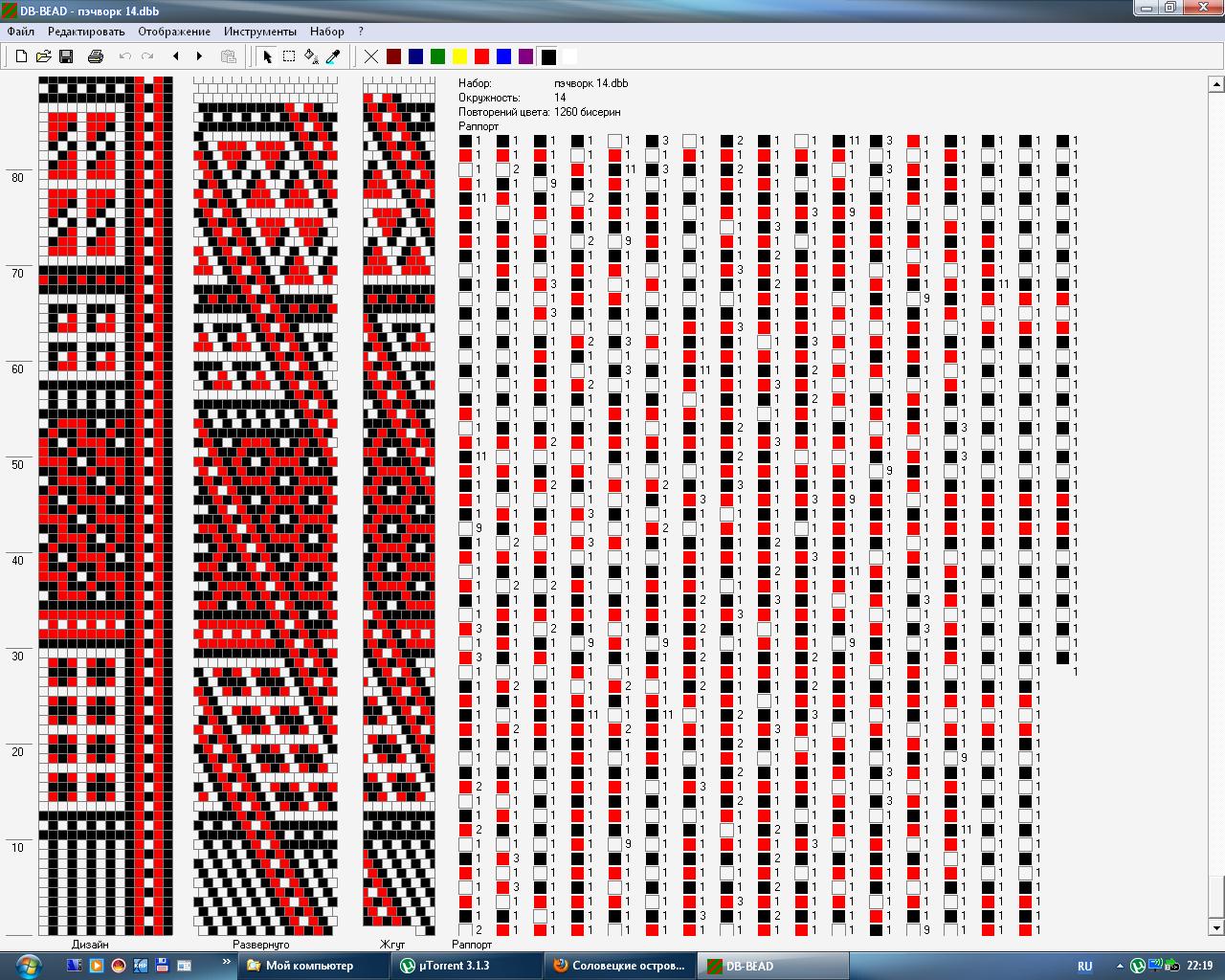1225x980 pixels.
Task: Choose the paint bucket fill tool
Action: 311,56
